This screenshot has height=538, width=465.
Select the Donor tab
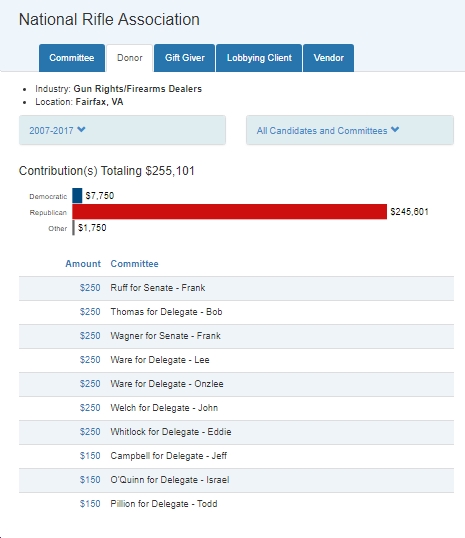click(129, 58)
